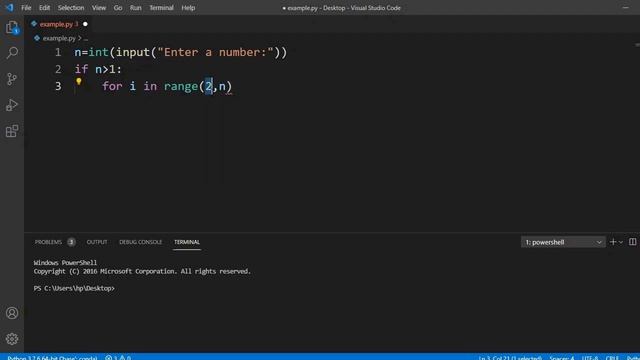Click errors and warnings count in status bar

pos(118,358)
